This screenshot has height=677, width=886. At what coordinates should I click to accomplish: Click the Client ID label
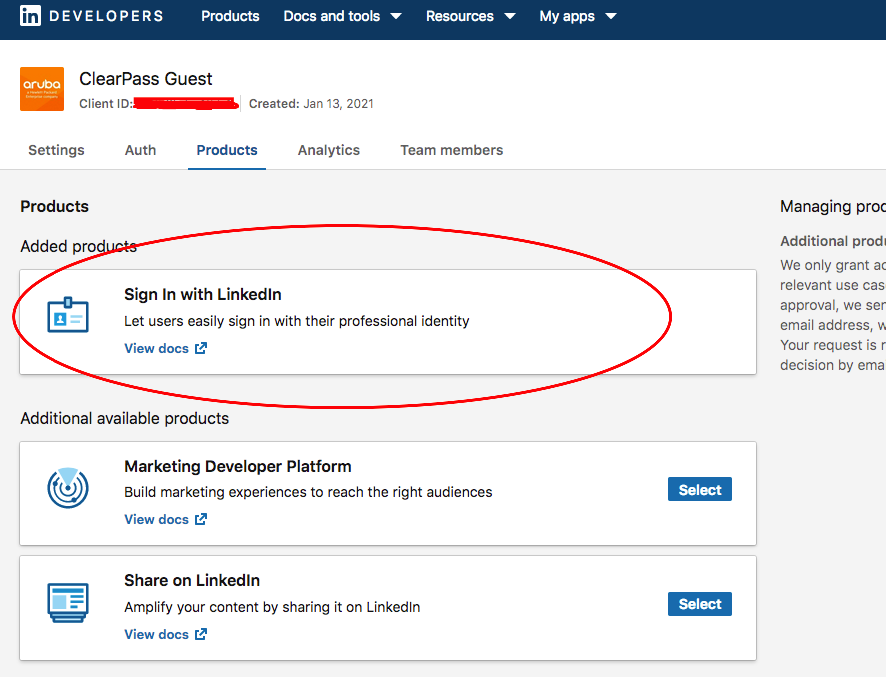click(x=106, y=104)
